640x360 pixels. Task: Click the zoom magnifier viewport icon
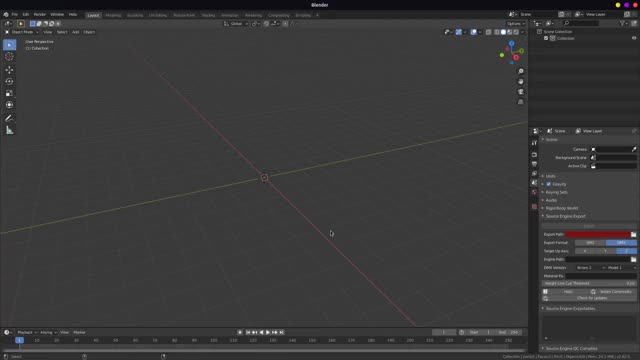(520, 71)
